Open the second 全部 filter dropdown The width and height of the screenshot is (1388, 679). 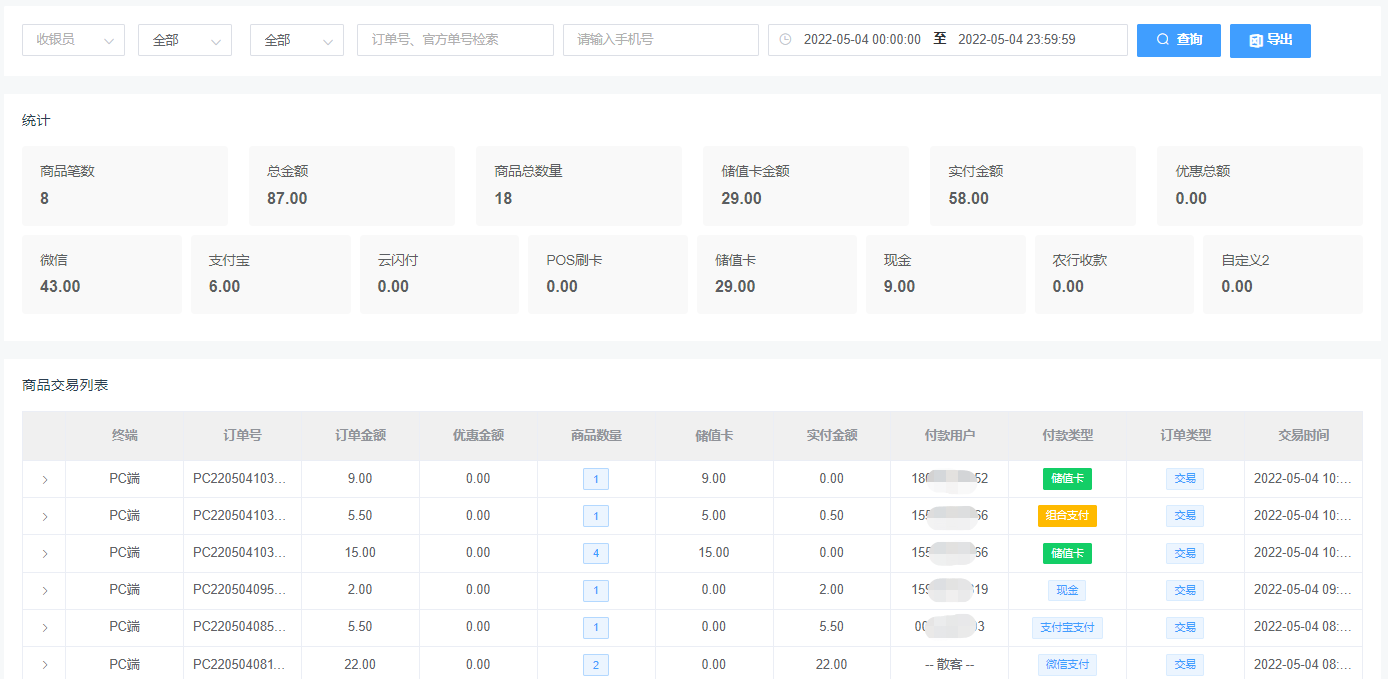(297, 40)
